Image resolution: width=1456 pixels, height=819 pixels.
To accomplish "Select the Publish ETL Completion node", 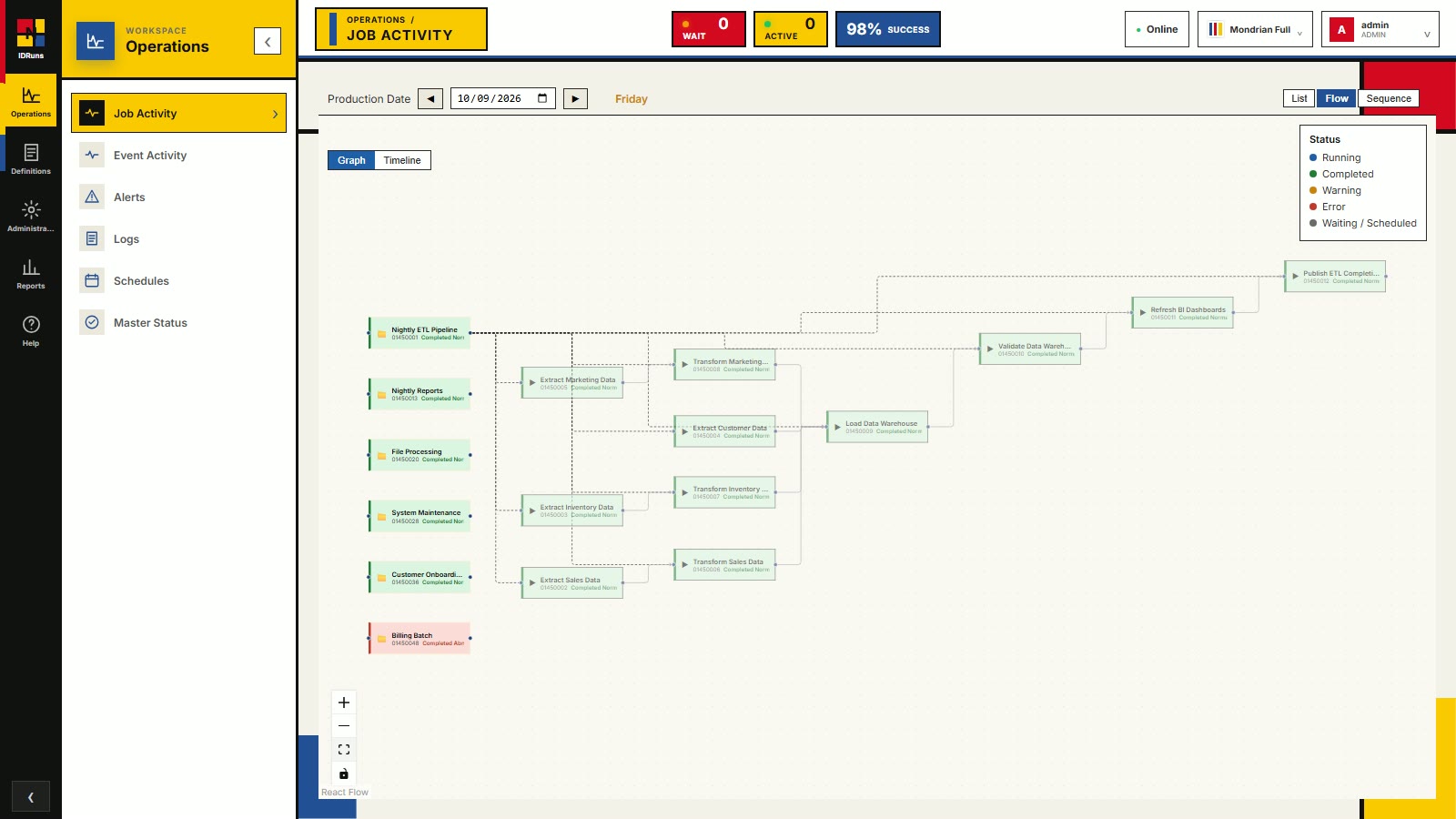I will pyautogui.click(x=1335, y=277).
